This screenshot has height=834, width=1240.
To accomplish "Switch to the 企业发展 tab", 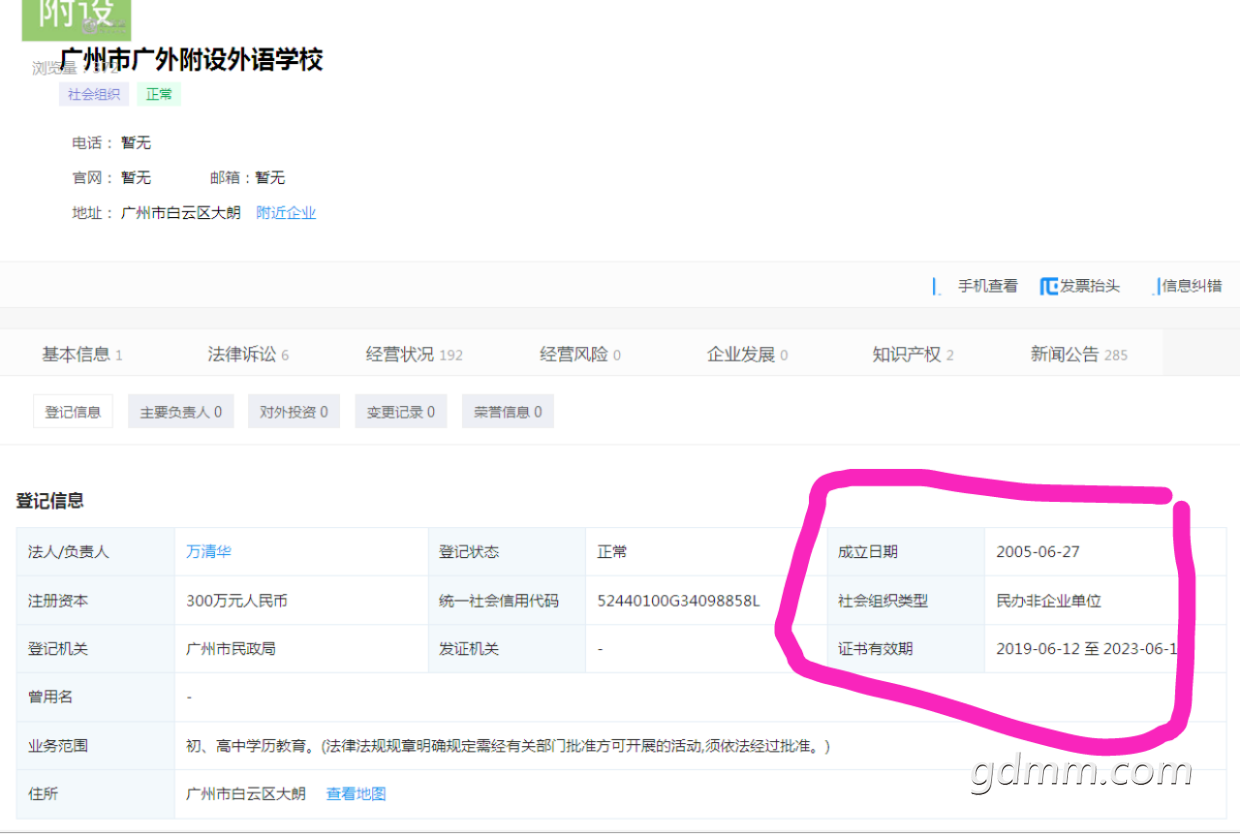I will 747,354.
